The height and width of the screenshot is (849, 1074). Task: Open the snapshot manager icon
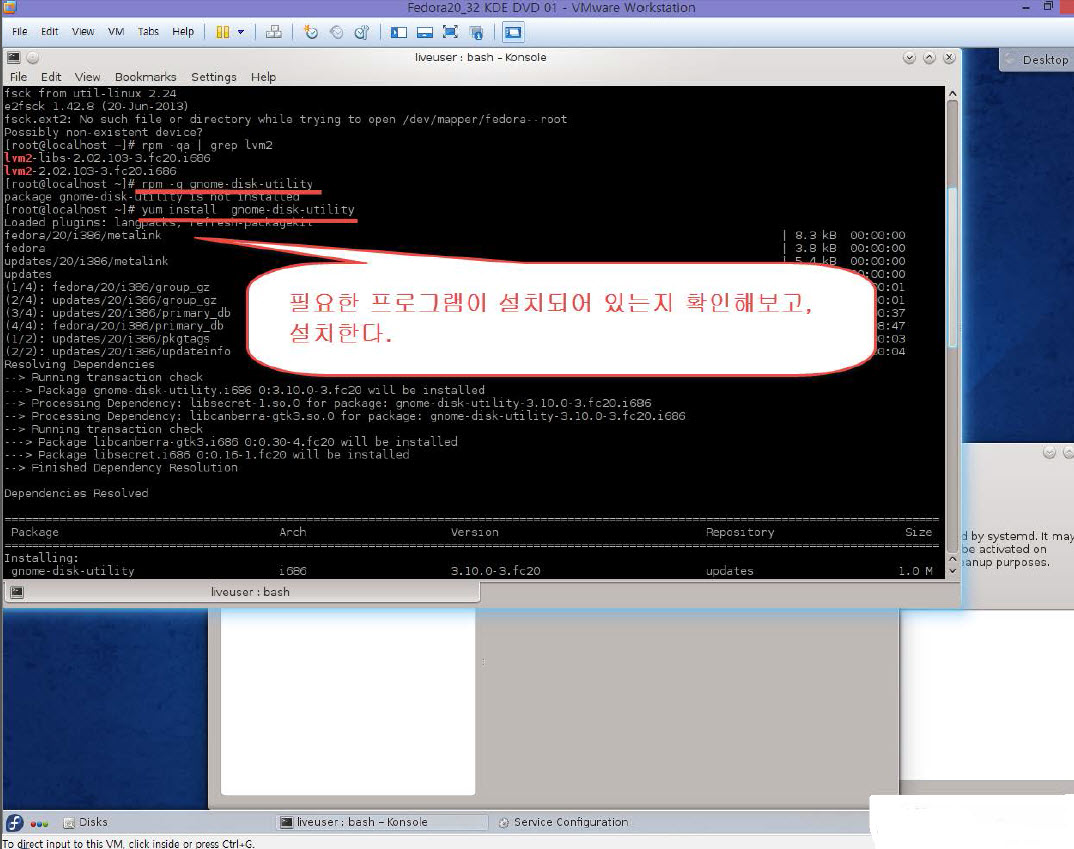pyautogui.click(x=362, y=32)
